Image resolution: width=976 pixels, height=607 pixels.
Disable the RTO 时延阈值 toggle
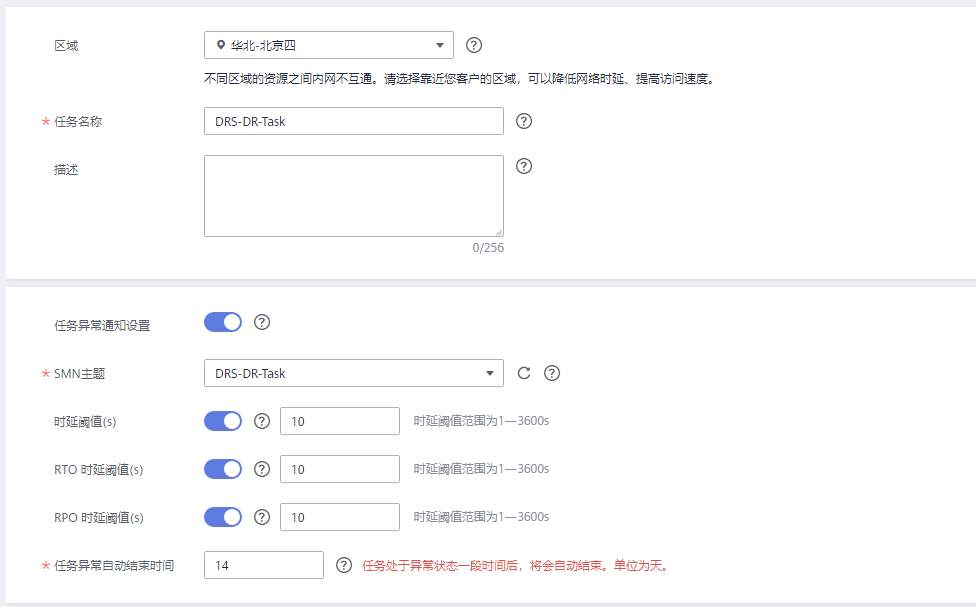tap(224, 469)
